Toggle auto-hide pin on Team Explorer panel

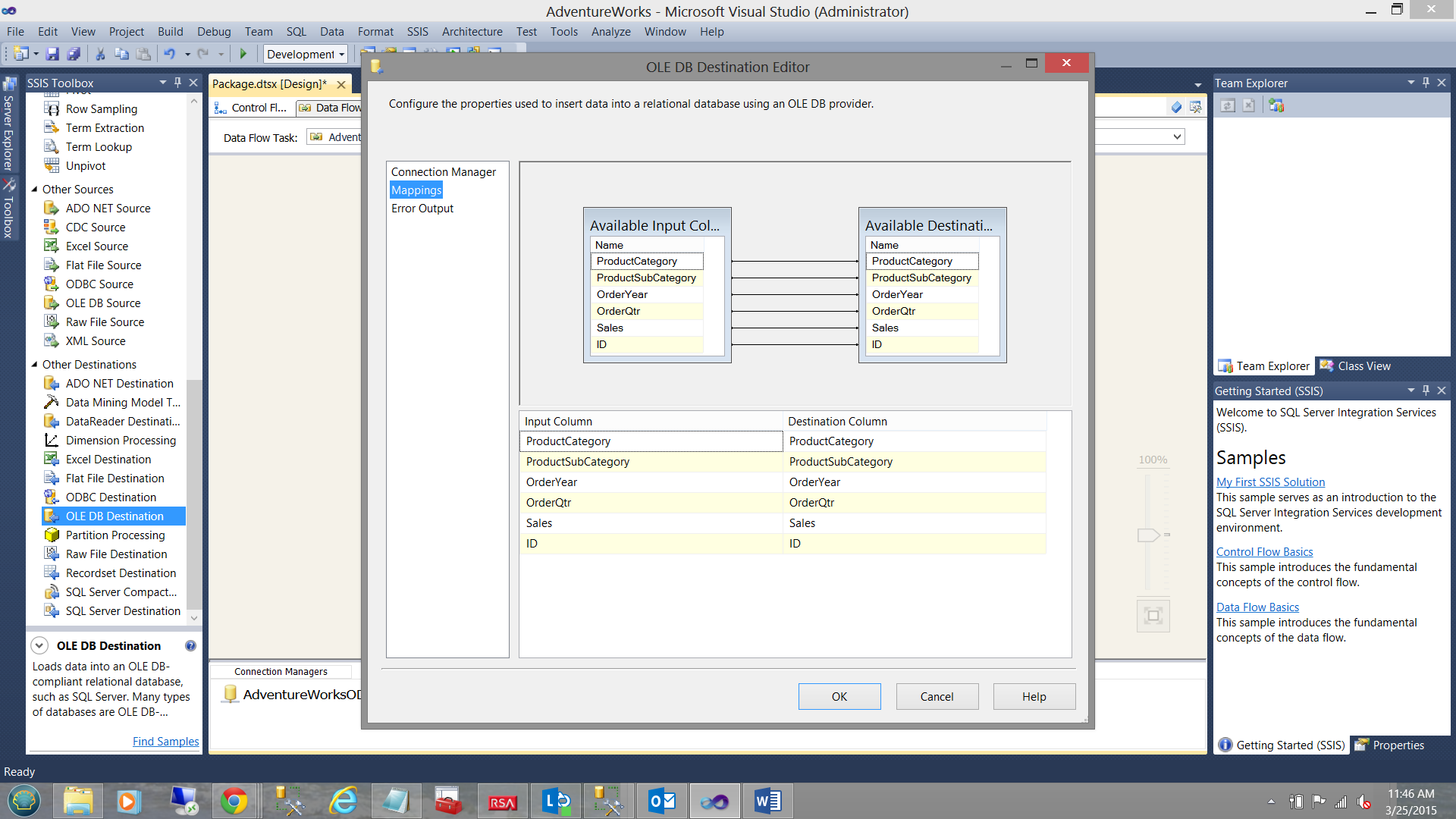tap(1426, 83)
